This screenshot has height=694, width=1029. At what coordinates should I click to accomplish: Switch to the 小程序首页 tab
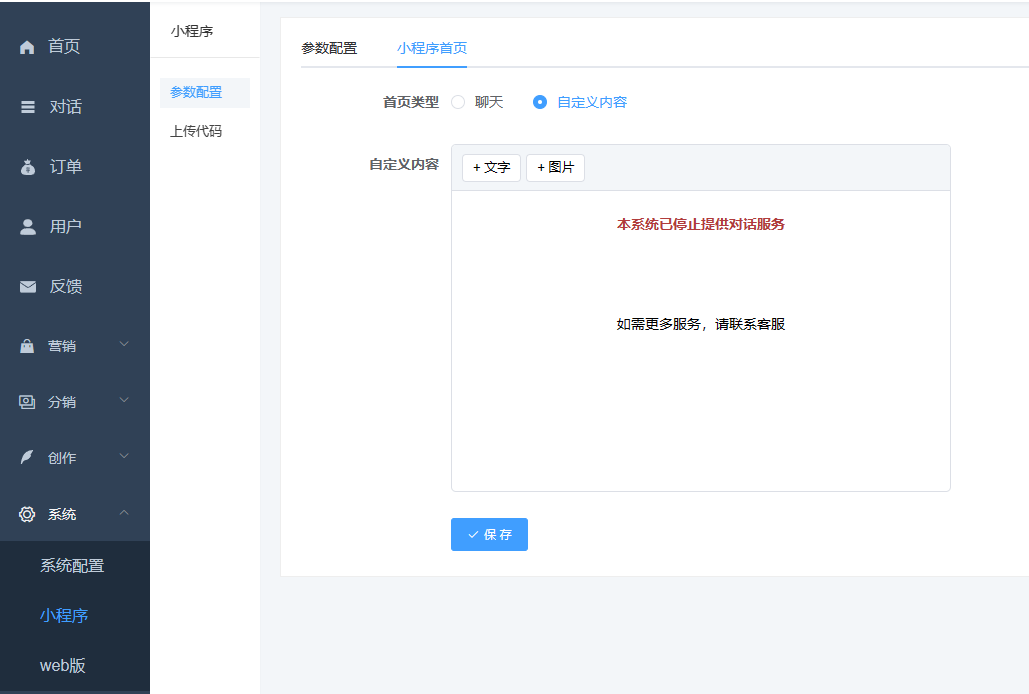click(x=431, y=46)
